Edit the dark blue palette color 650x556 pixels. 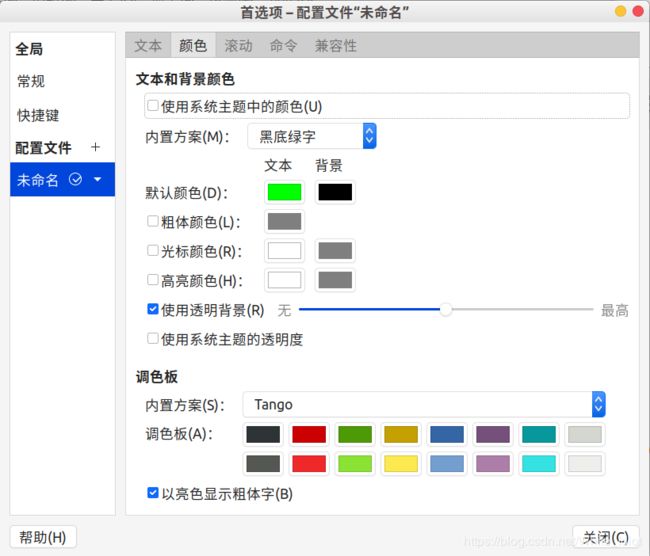447,435
